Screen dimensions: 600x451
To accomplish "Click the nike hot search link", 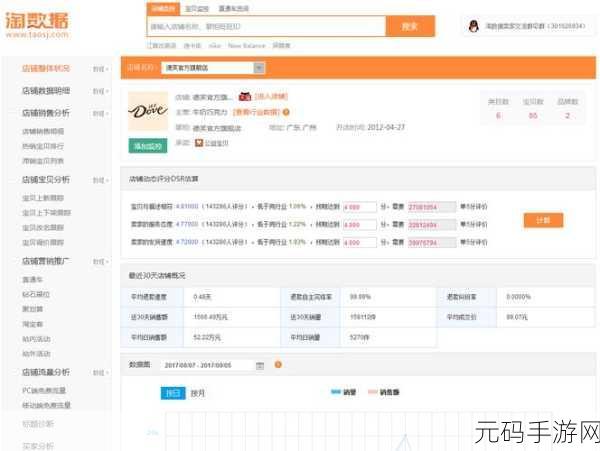I will pyautogui.click(x=215, y=46).
